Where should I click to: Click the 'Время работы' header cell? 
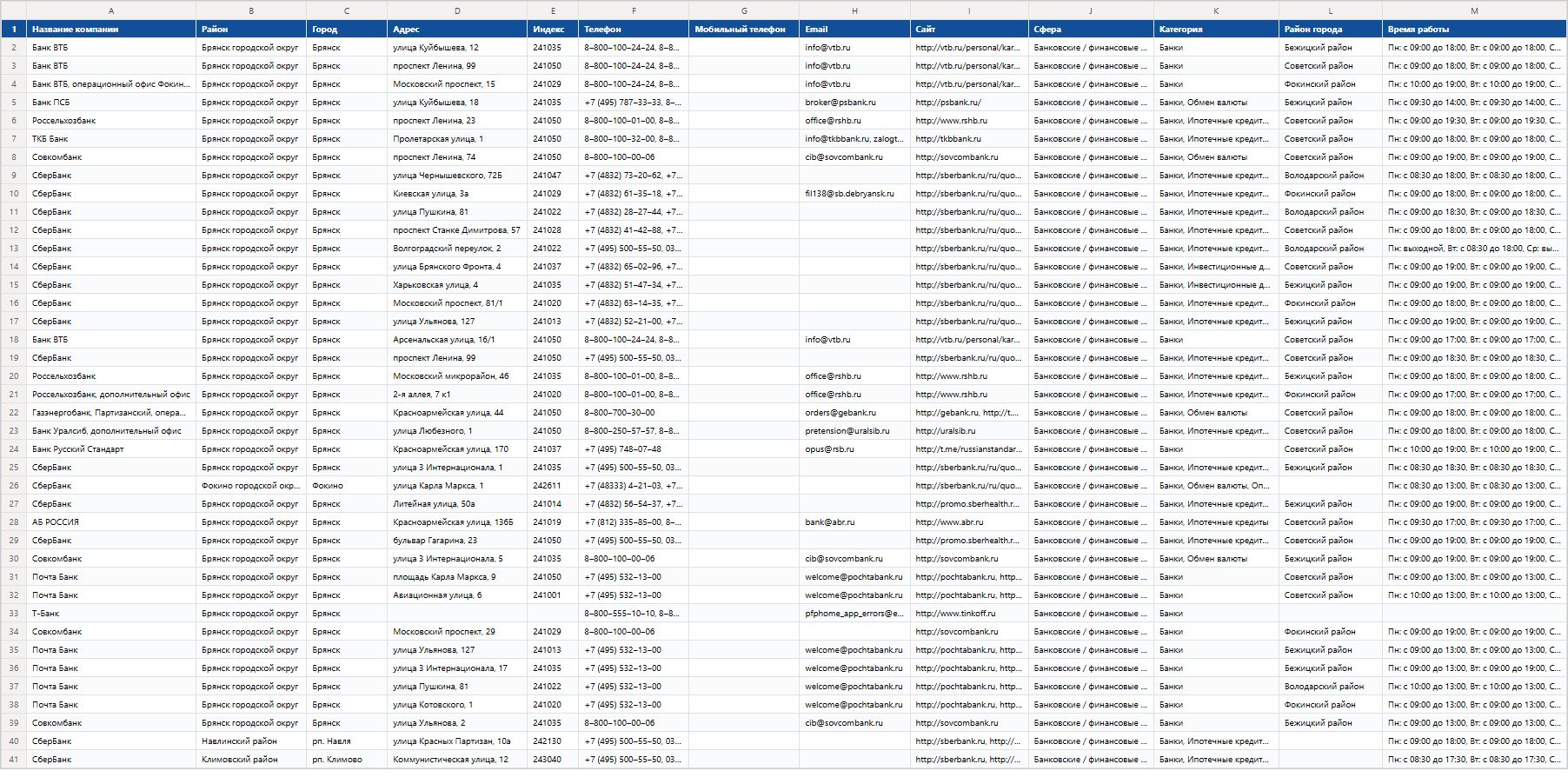pyautogui.click(x=1474, y=30)
